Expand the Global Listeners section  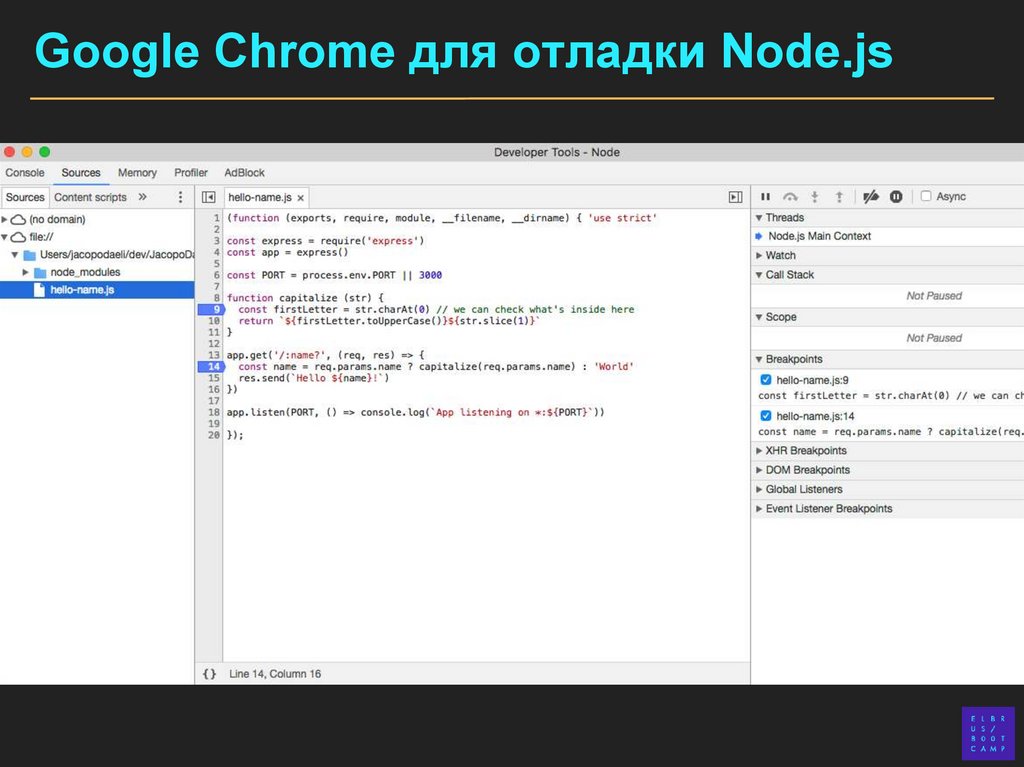[759, 489]
